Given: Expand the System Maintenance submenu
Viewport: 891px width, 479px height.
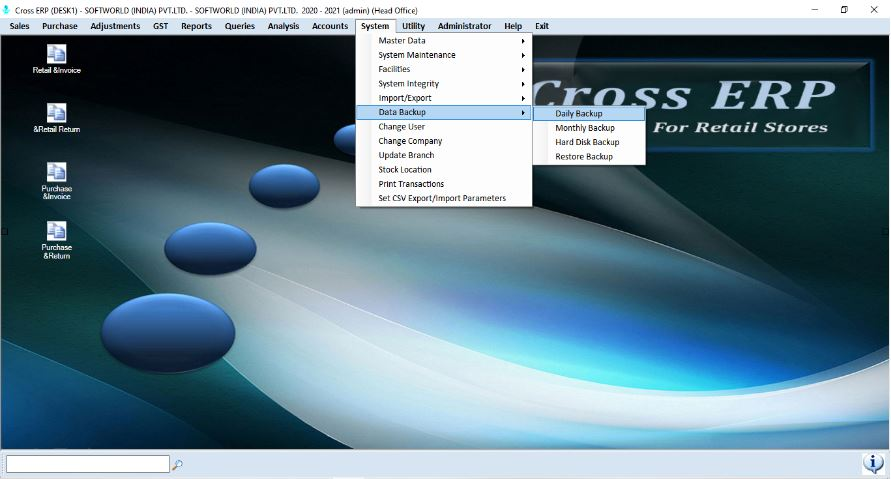Looking at the screenshot, I should point(444,55).
